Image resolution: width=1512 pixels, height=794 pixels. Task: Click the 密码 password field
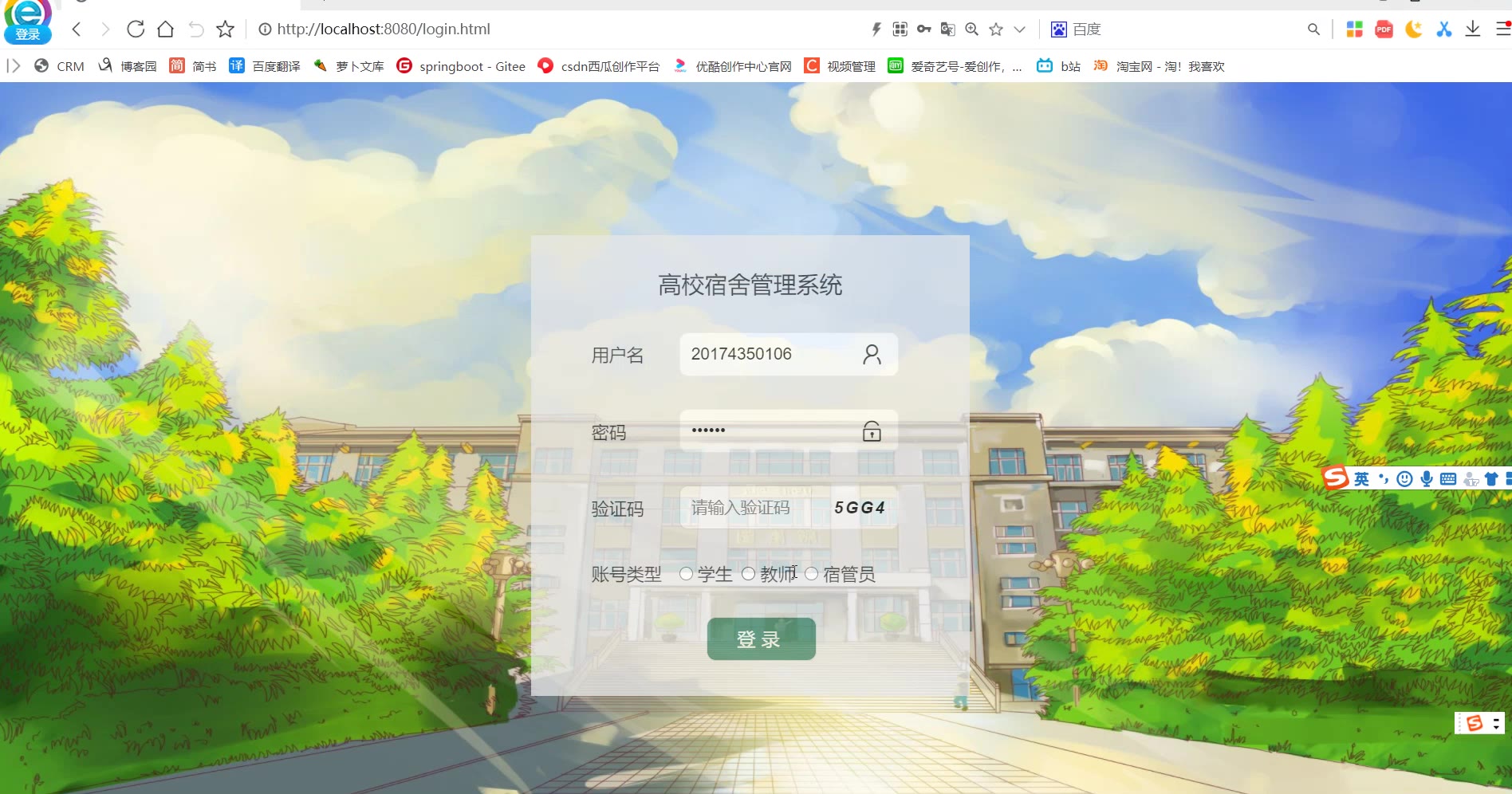click(x=789, y=430)
